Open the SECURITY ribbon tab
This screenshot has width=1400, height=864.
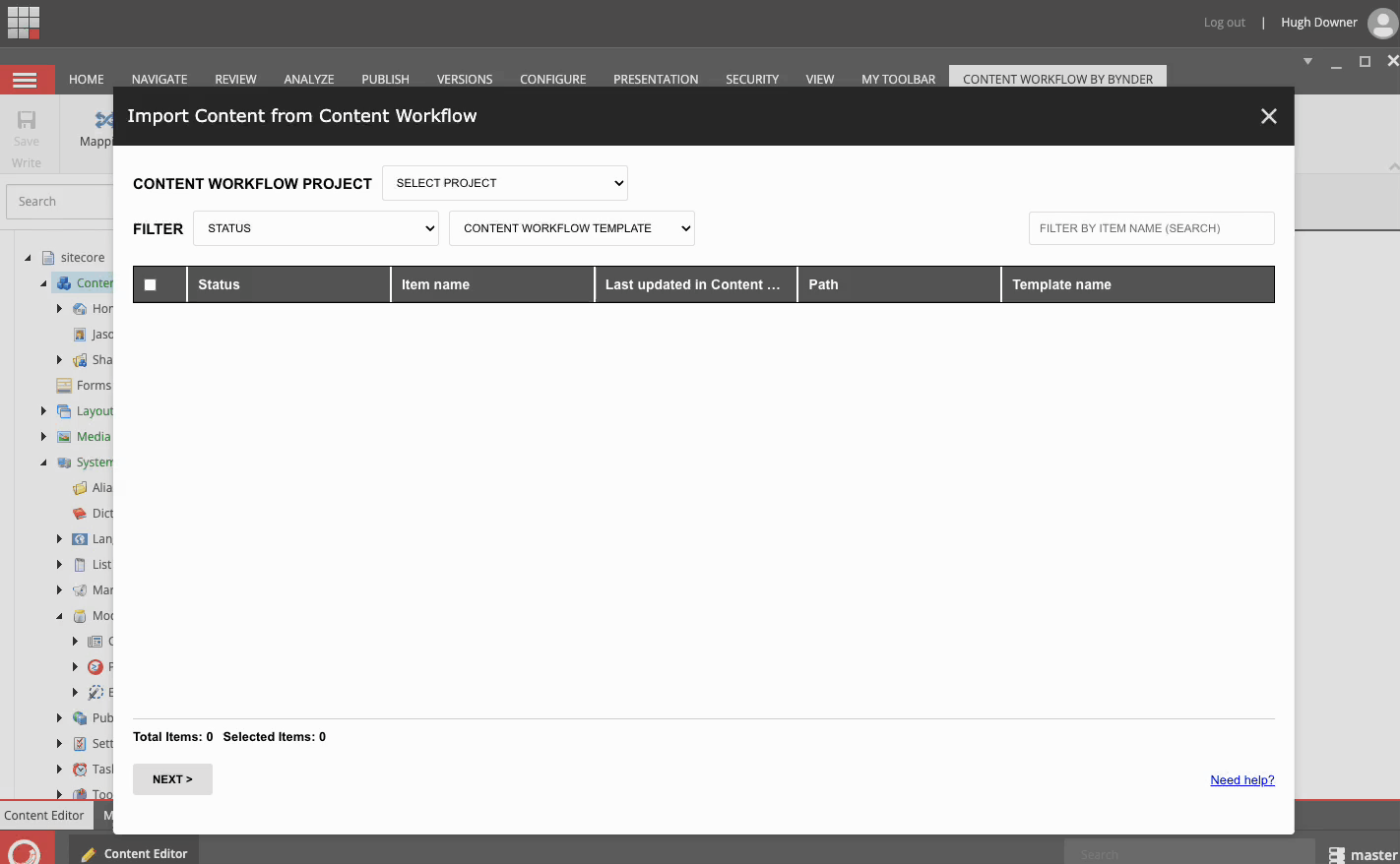[752, 80]
